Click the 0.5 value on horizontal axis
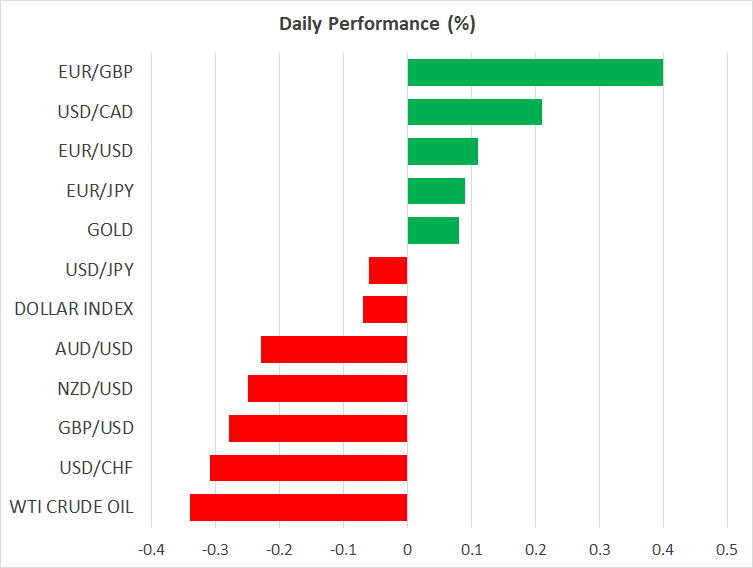753x568 pixels. coord(726,550)
